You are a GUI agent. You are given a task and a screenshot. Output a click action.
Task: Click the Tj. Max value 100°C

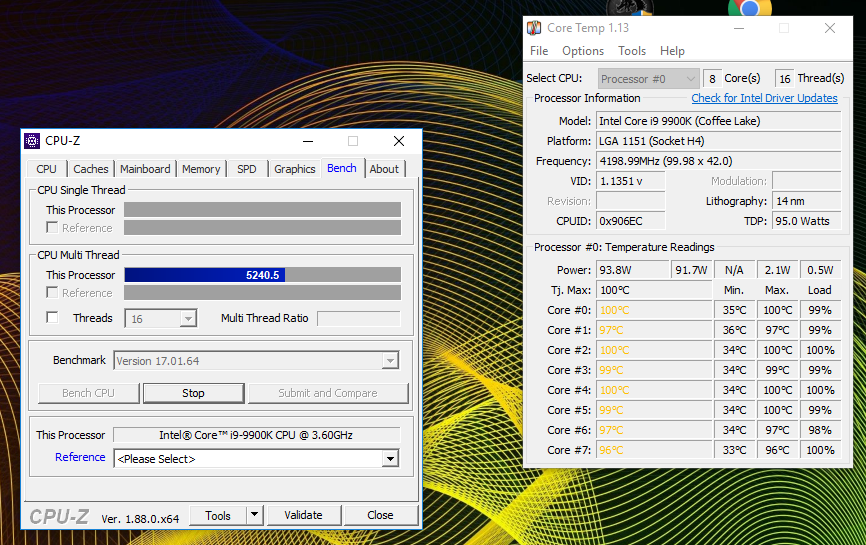654,290
